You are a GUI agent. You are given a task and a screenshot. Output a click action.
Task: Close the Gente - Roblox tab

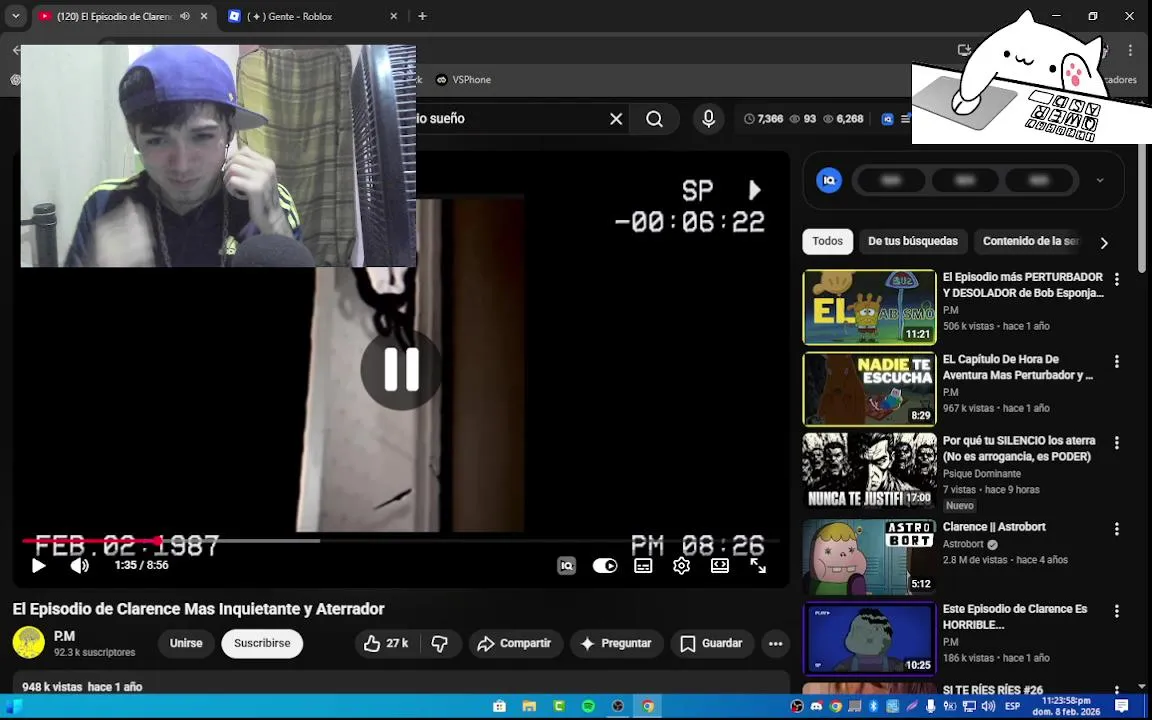[x=393, y=16]
